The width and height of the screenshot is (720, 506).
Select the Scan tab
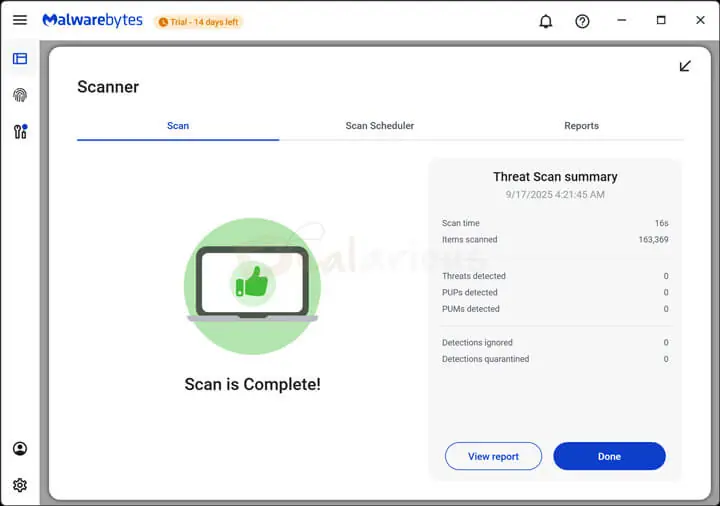tap(178, 126)
